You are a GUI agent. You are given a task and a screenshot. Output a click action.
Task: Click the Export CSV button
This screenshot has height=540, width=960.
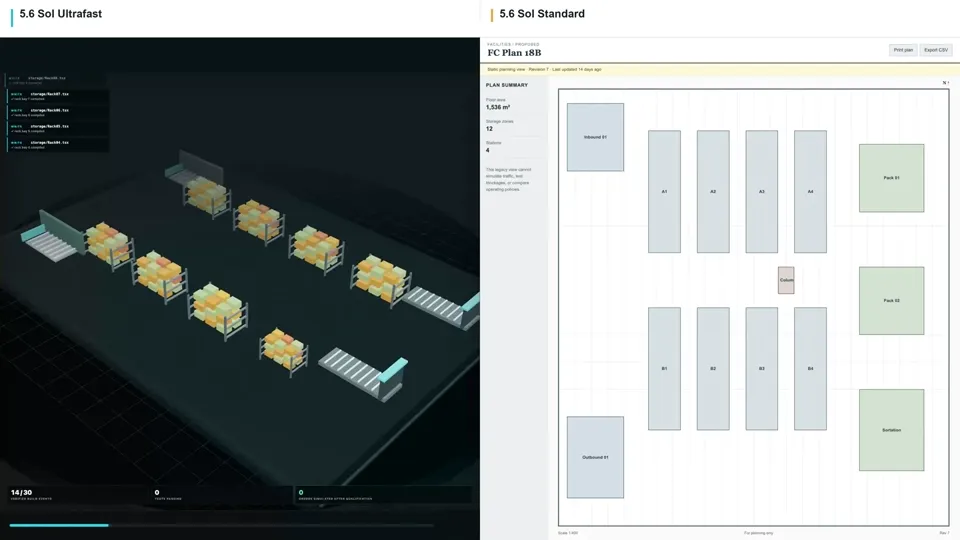click(936, 50)
